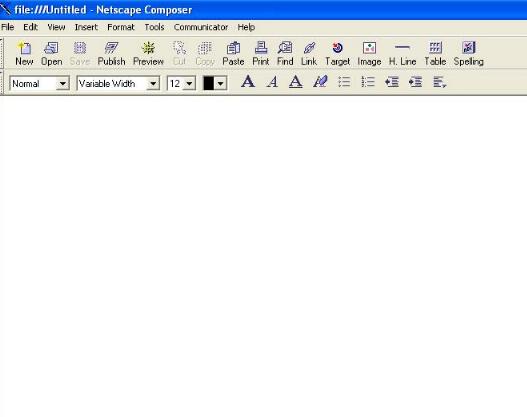Open a file with the Open icon
This screenshot has height=417, width=527.
(x=51, y=53)
